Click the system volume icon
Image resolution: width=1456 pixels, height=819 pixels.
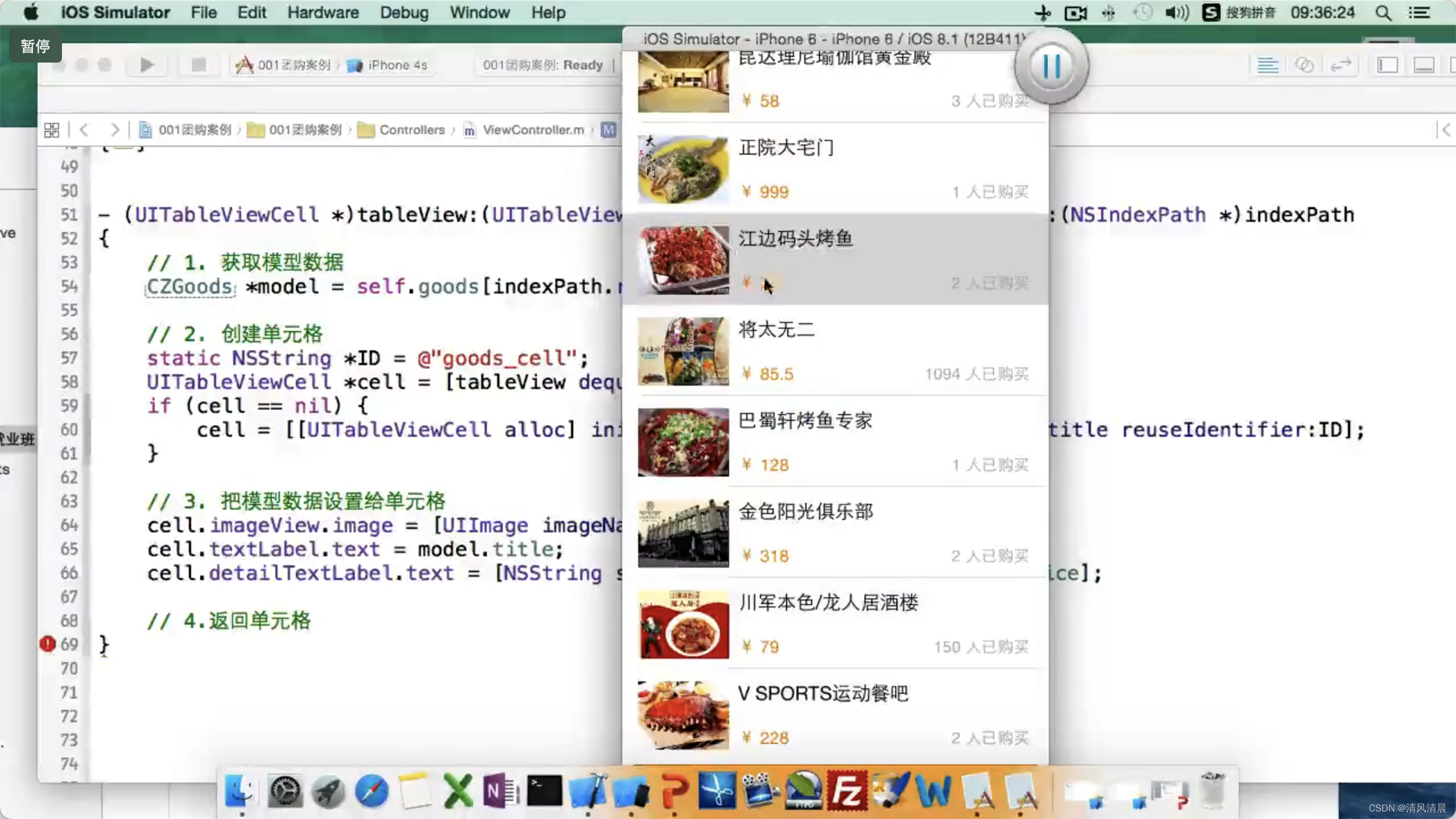1176,13
